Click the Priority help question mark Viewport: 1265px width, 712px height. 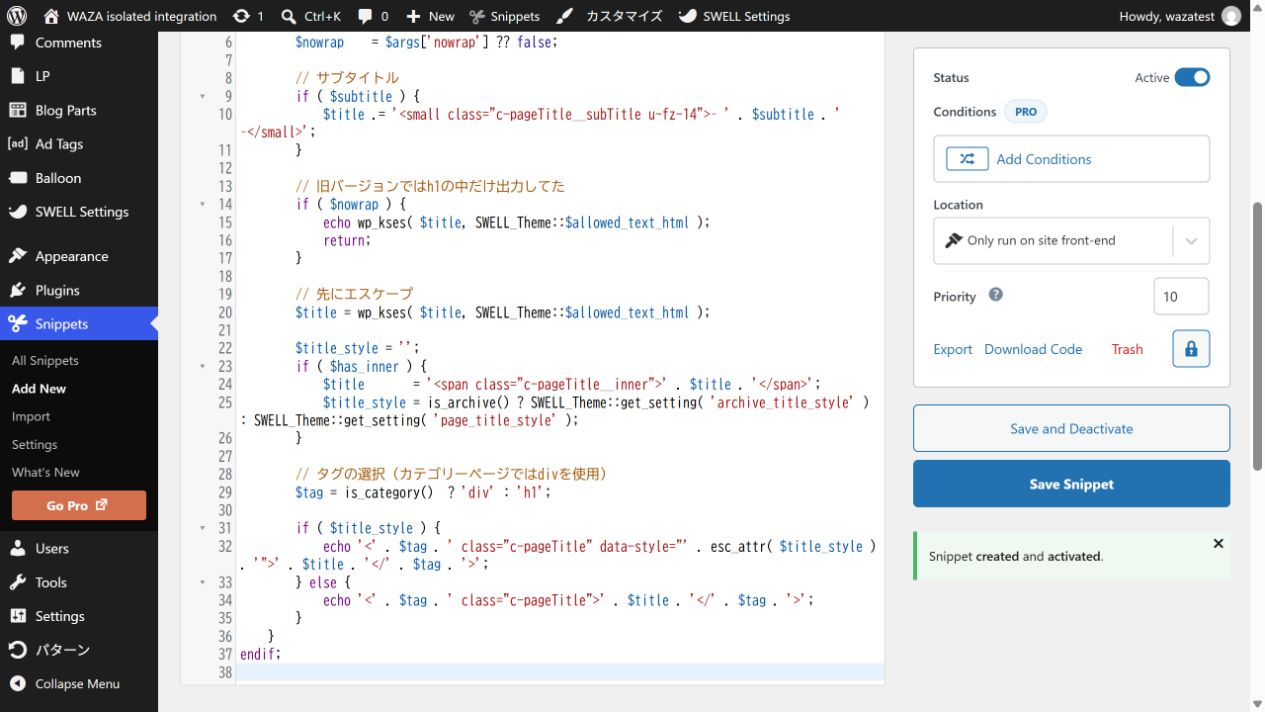995,295
